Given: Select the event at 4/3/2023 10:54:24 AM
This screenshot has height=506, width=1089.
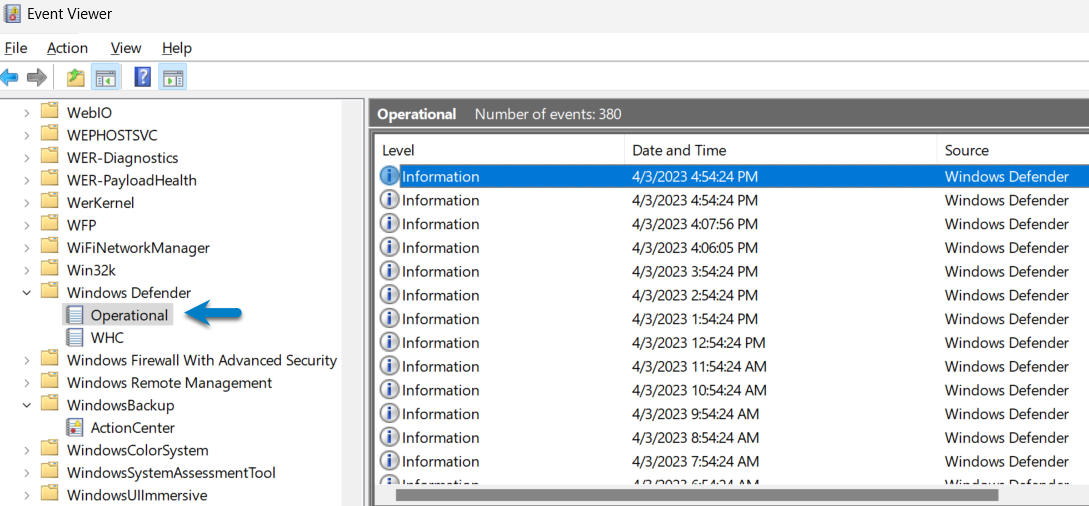Looking at the screenshot, I should [x=732, y=390].
